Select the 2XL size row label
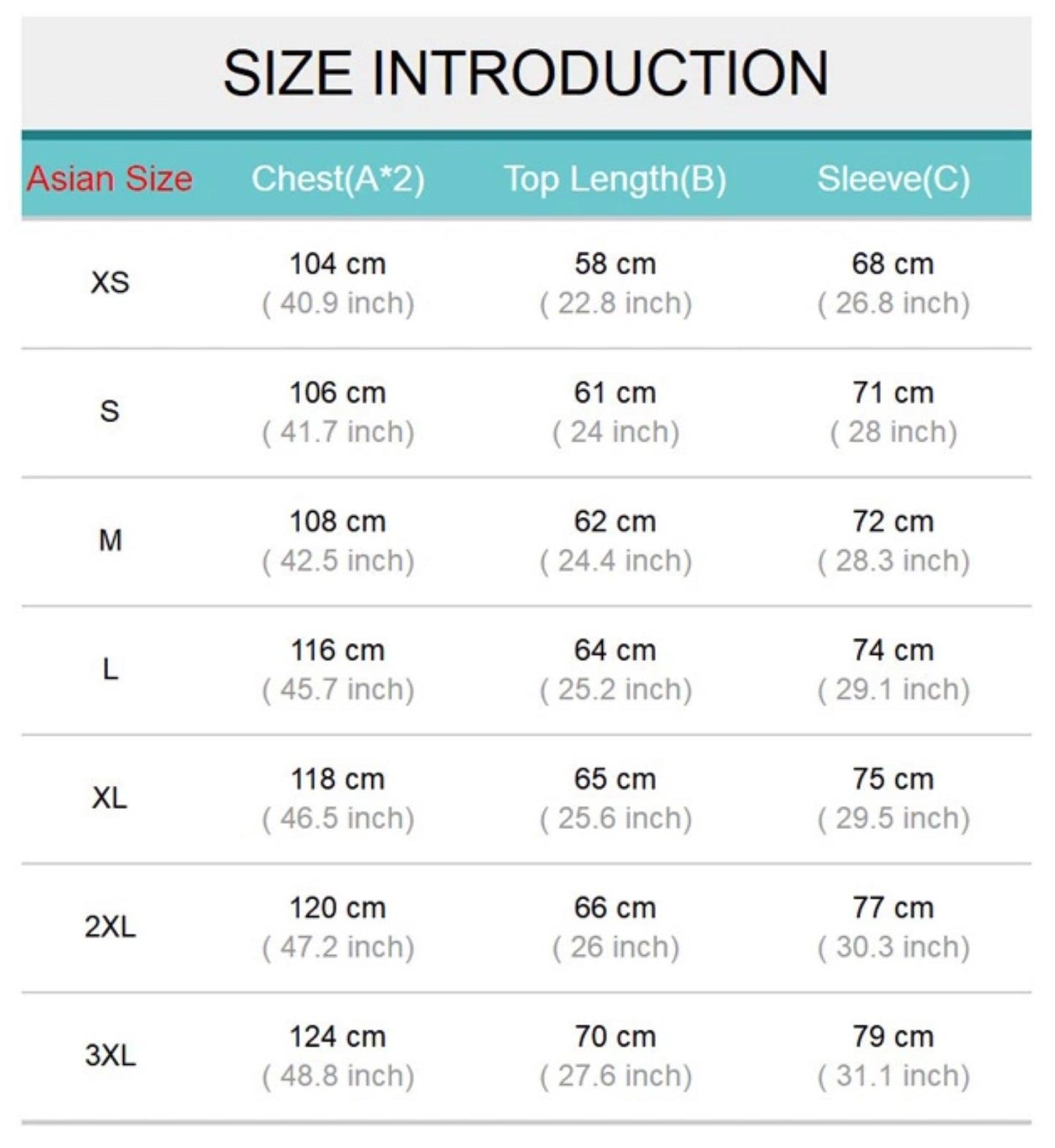 (x=110, y=927)
